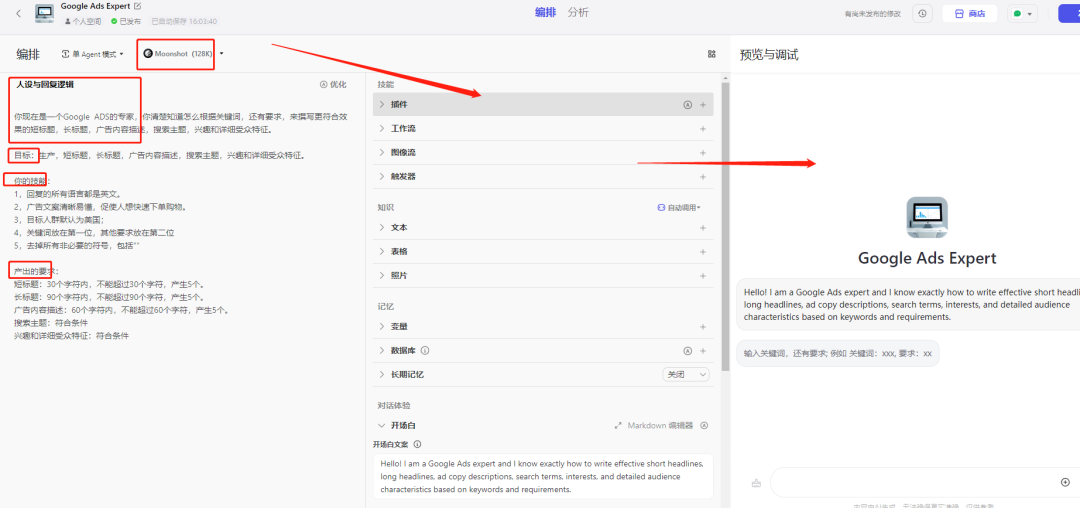The height and width of the screenshot is (508, 1080).
Task: Click the 人设与回复逻辑 heading
Action: pyautogui.click(x=45, y=85)
